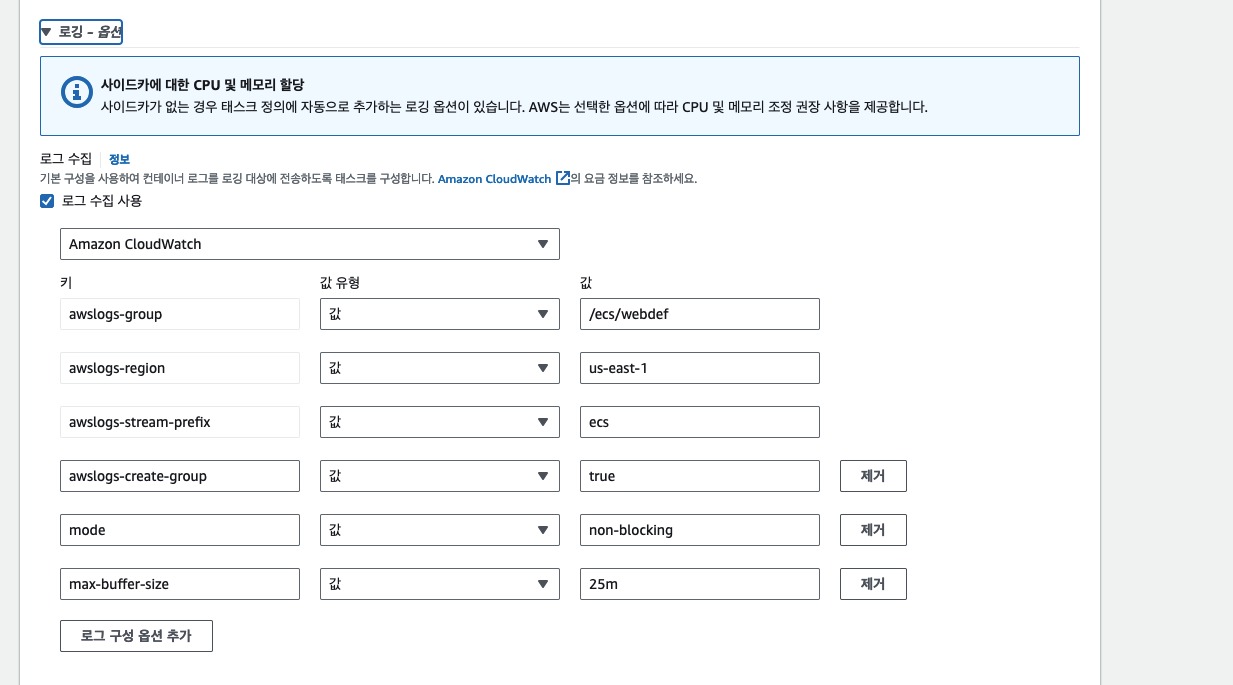
Task: Remove the mode option
Action: click(873, 530)
